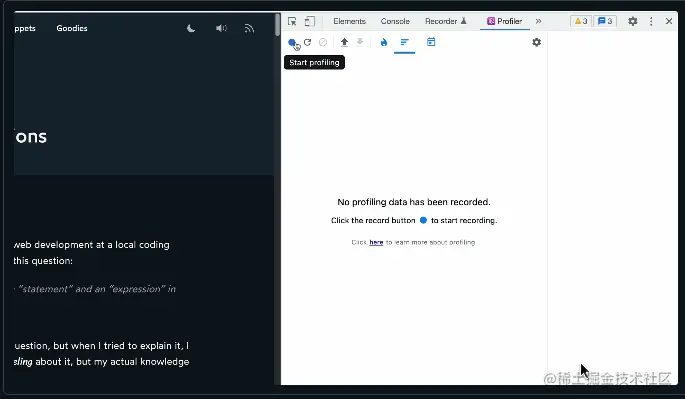Clear profiling data button
This screenshot has width=685, height=399.
click(x=323, y=42)
